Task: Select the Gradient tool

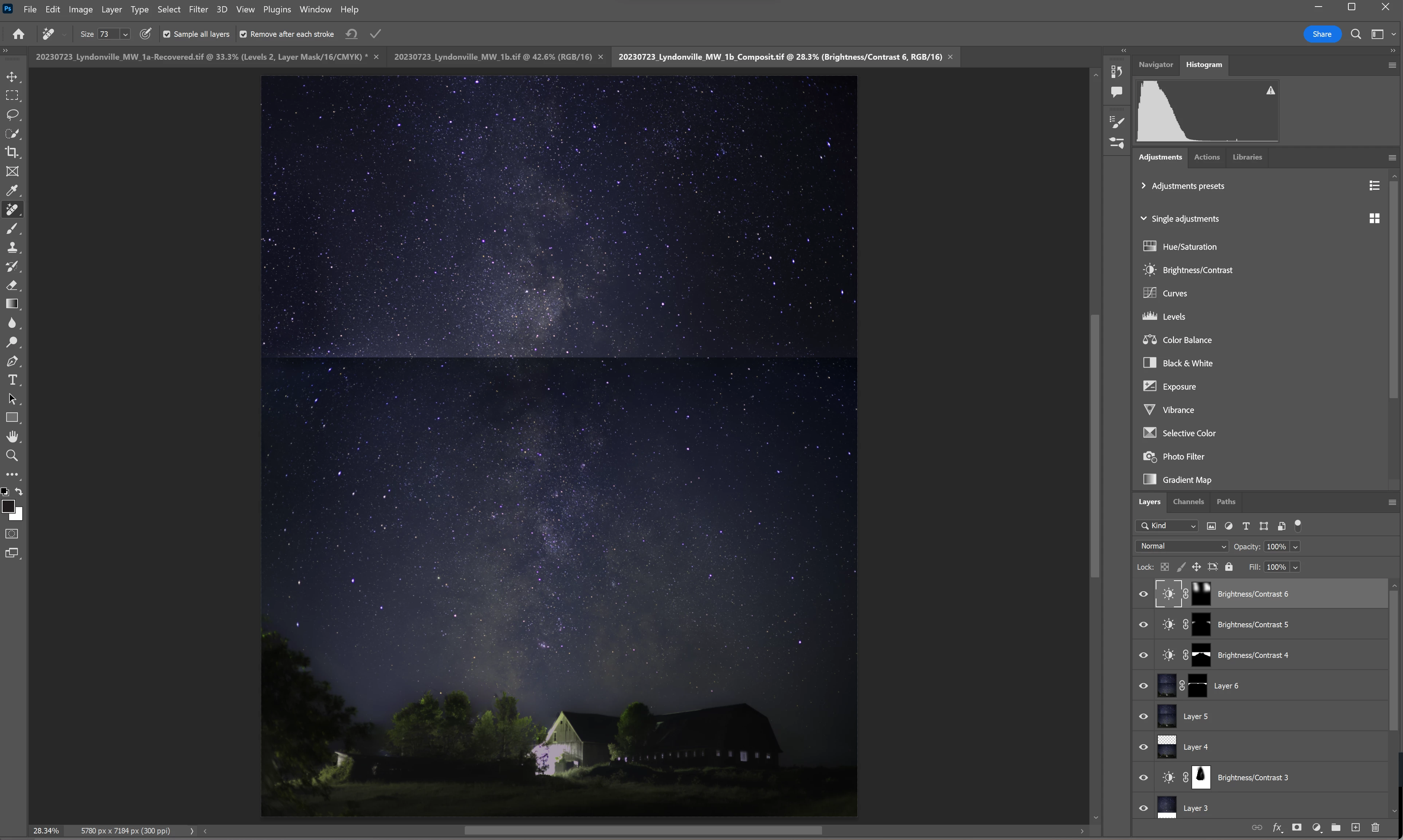Action: (x=12, y=304)
